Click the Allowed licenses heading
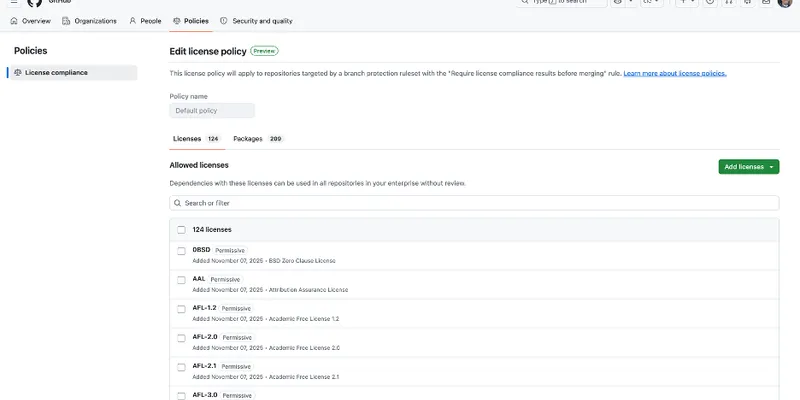Screen dimensions: 800x400 click(x=199, y=165)
